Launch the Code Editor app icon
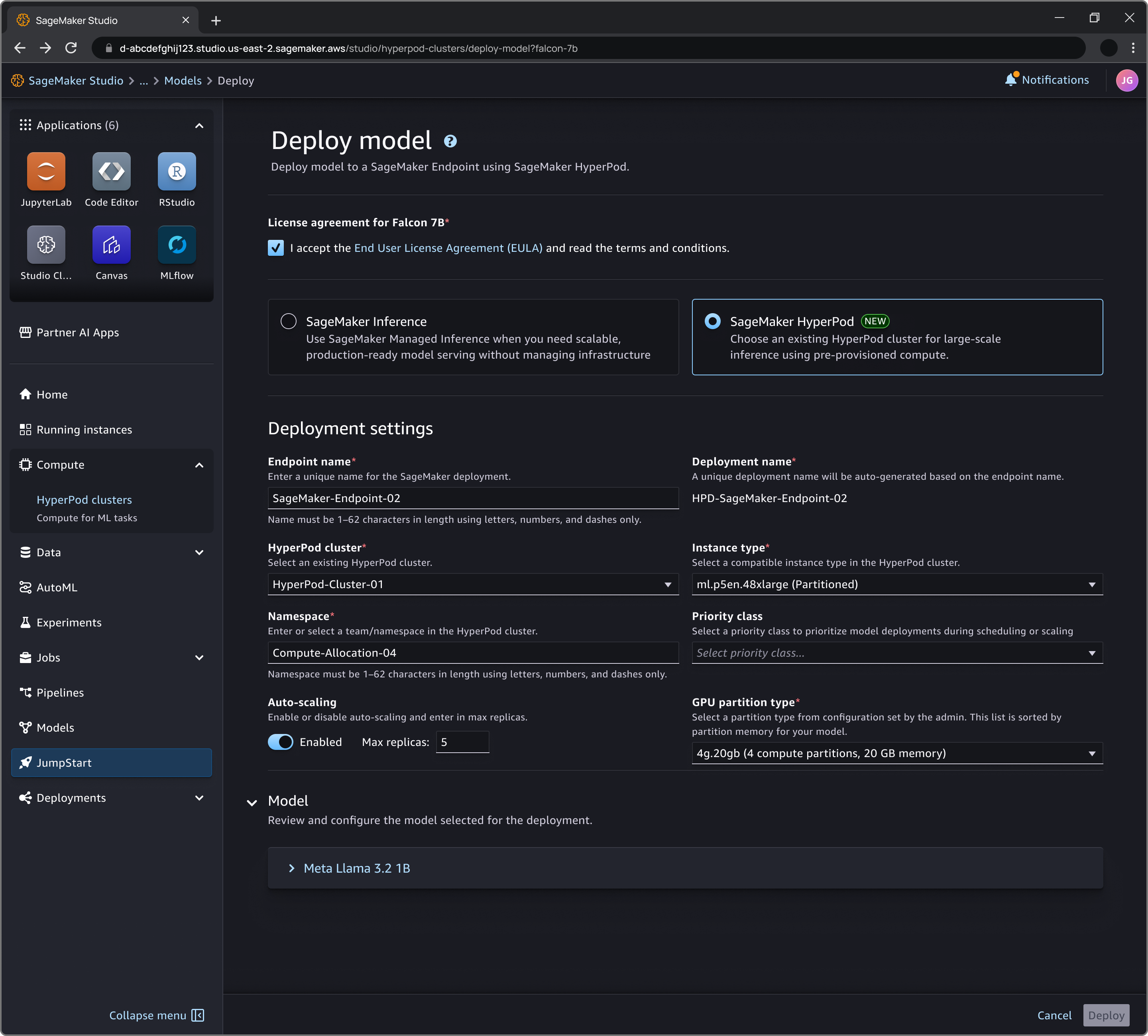 point(112,171)
